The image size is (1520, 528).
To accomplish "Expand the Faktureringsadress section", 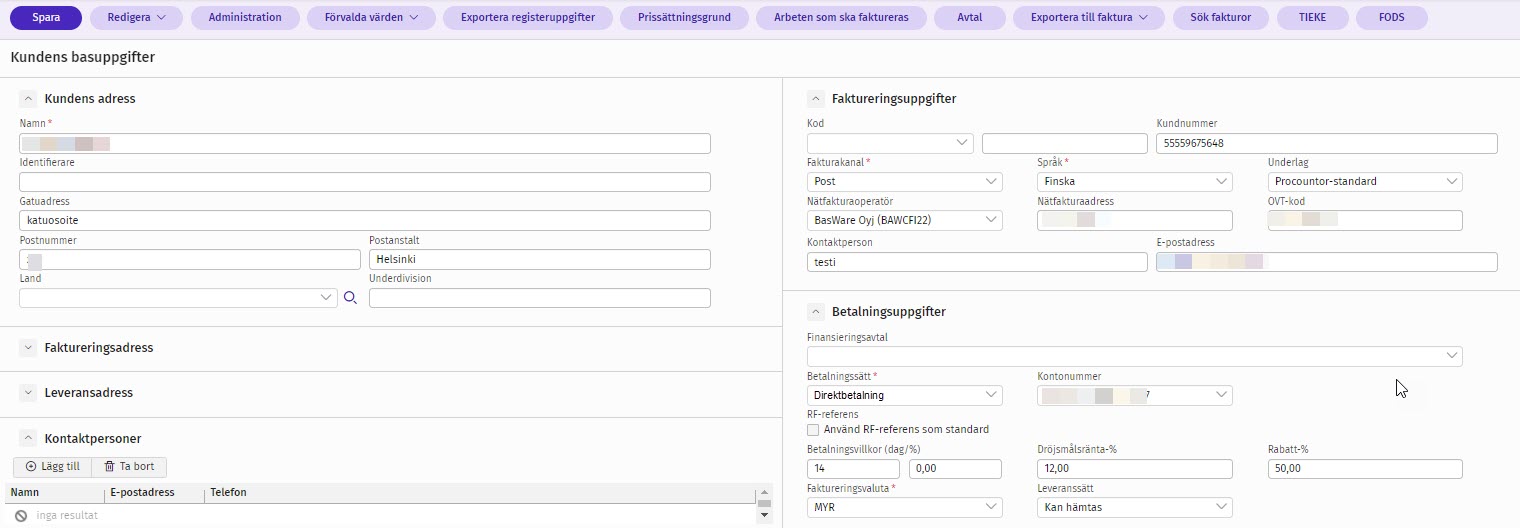I will tap(28, 347).
